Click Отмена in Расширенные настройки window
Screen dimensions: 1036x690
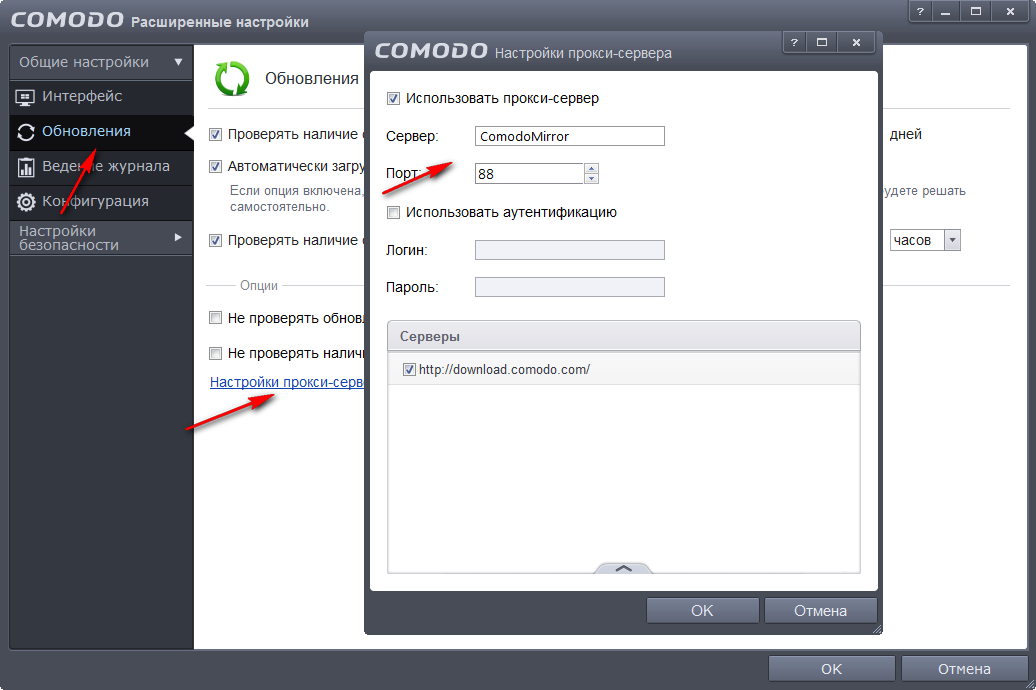(x=965, y=669)
